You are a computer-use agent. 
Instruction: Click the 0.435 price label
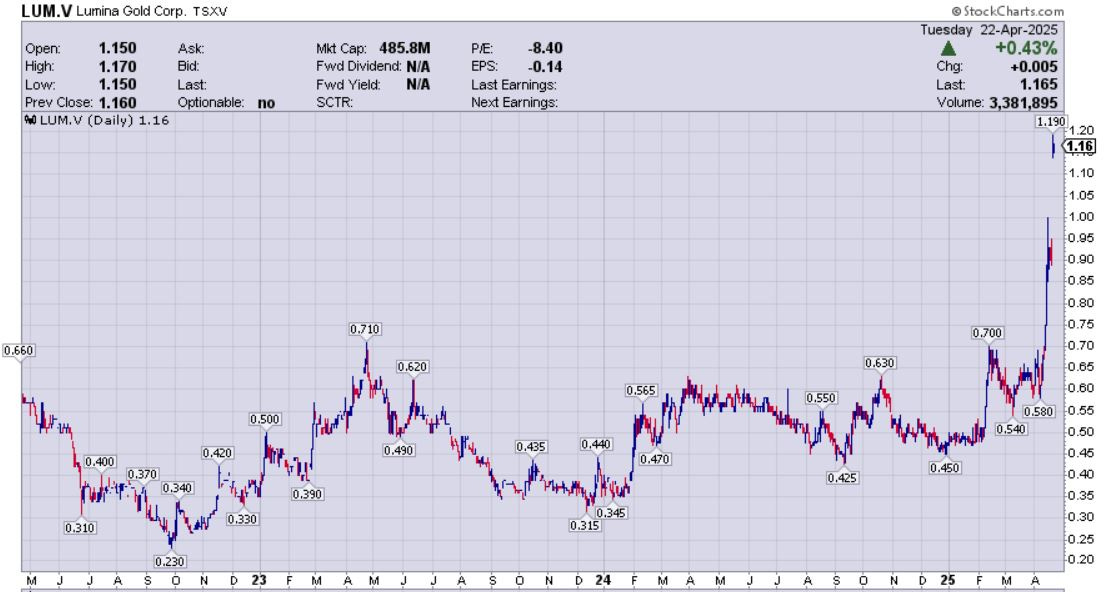[x=531, y=447]
